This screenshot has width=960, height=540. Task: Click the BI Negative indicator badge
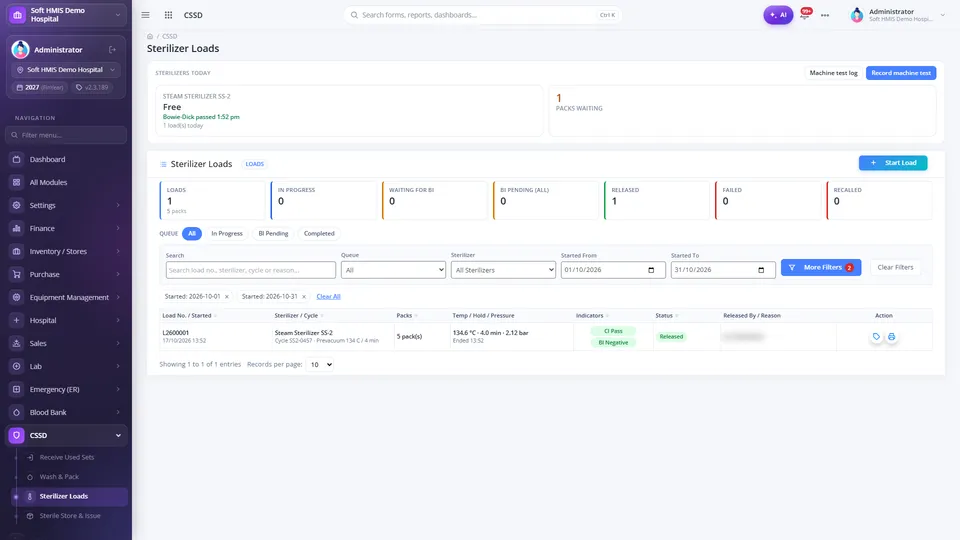coord(613,343)
